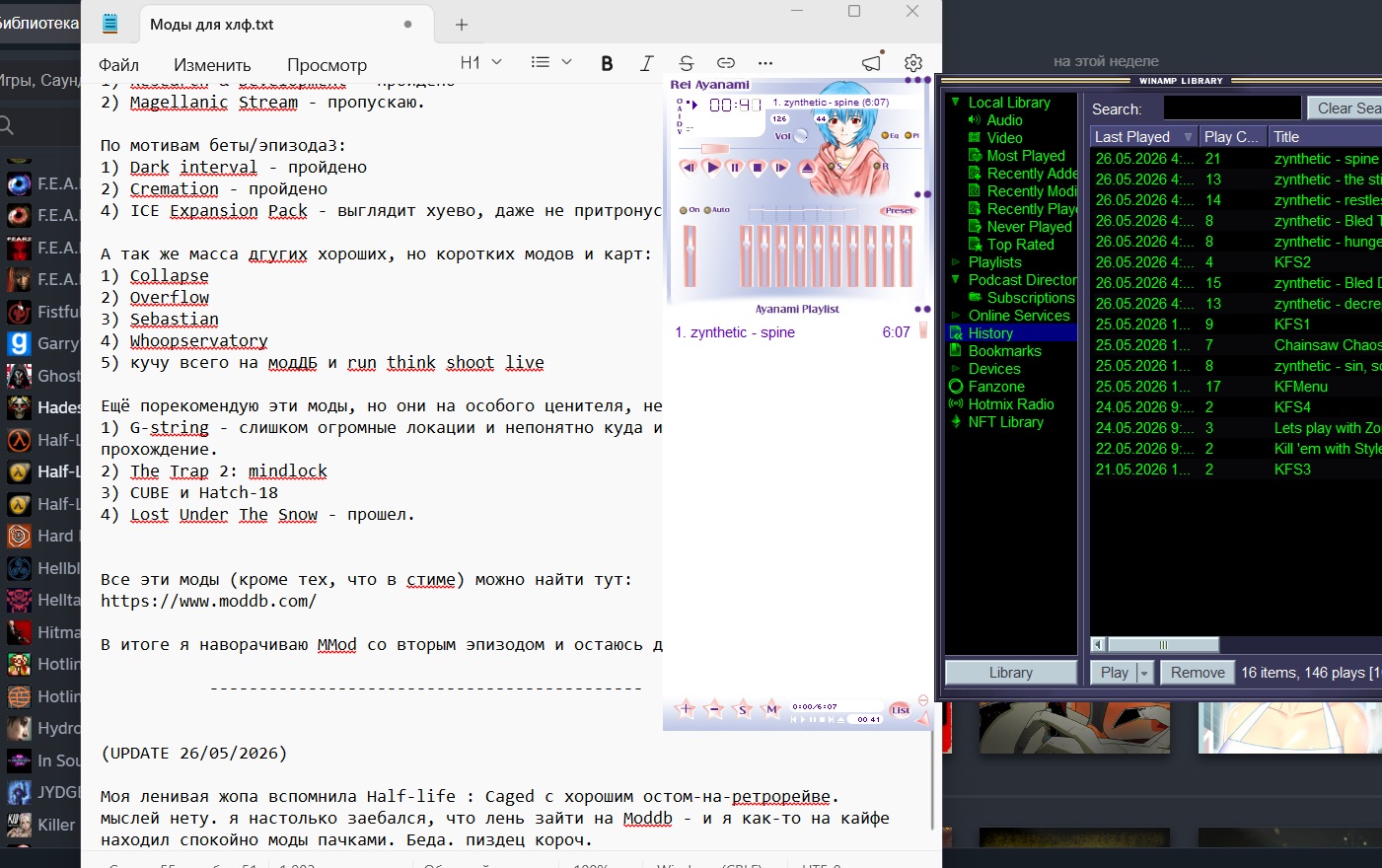Screen dimensions: 1382x868
Task: Click the horizontal scrollbar in Winamp history list
Action: click(x=1162, y=645)
